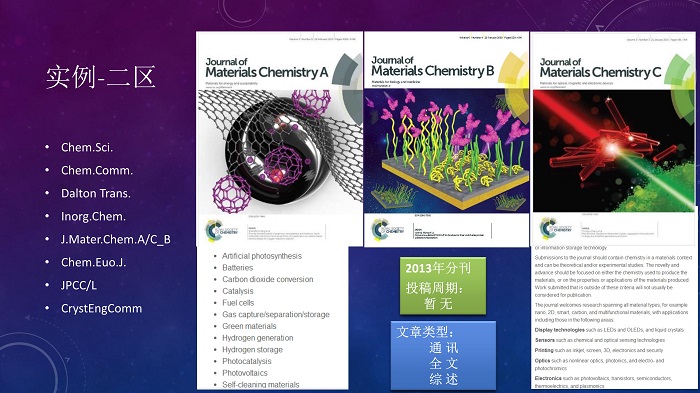Click the Display technologies paragraph heading

pos(560,330)
